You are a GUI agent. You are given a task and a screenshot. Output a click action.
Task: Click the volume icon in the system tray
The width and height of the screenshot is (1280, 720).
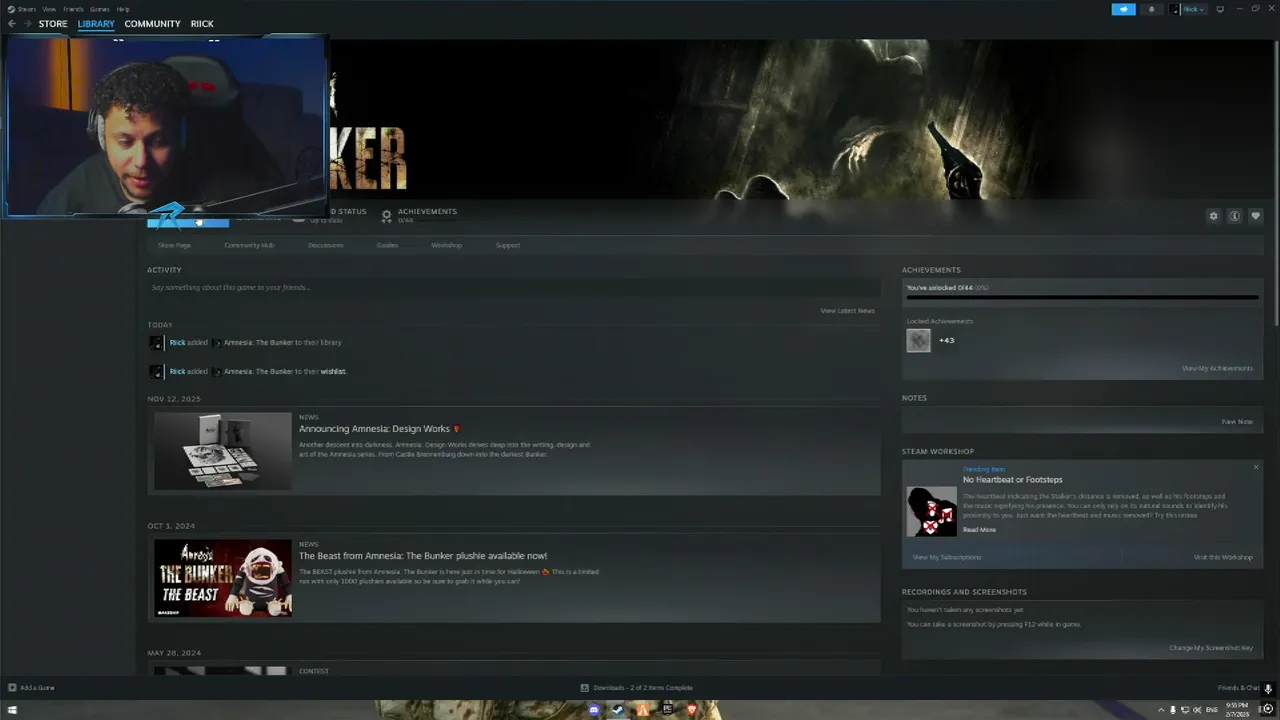[x=1197, y=710]
